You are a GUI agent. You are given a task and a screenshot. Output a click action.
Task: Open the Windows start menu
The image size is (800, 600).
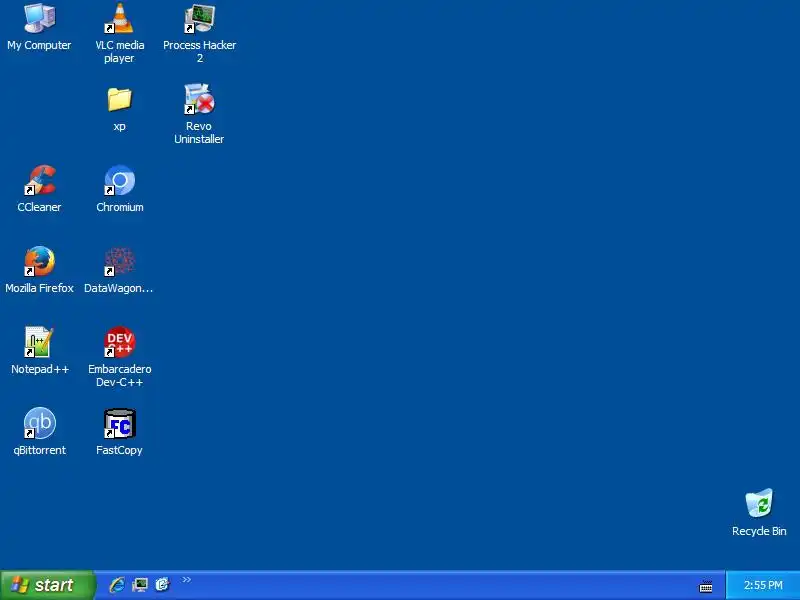point(48,585)
